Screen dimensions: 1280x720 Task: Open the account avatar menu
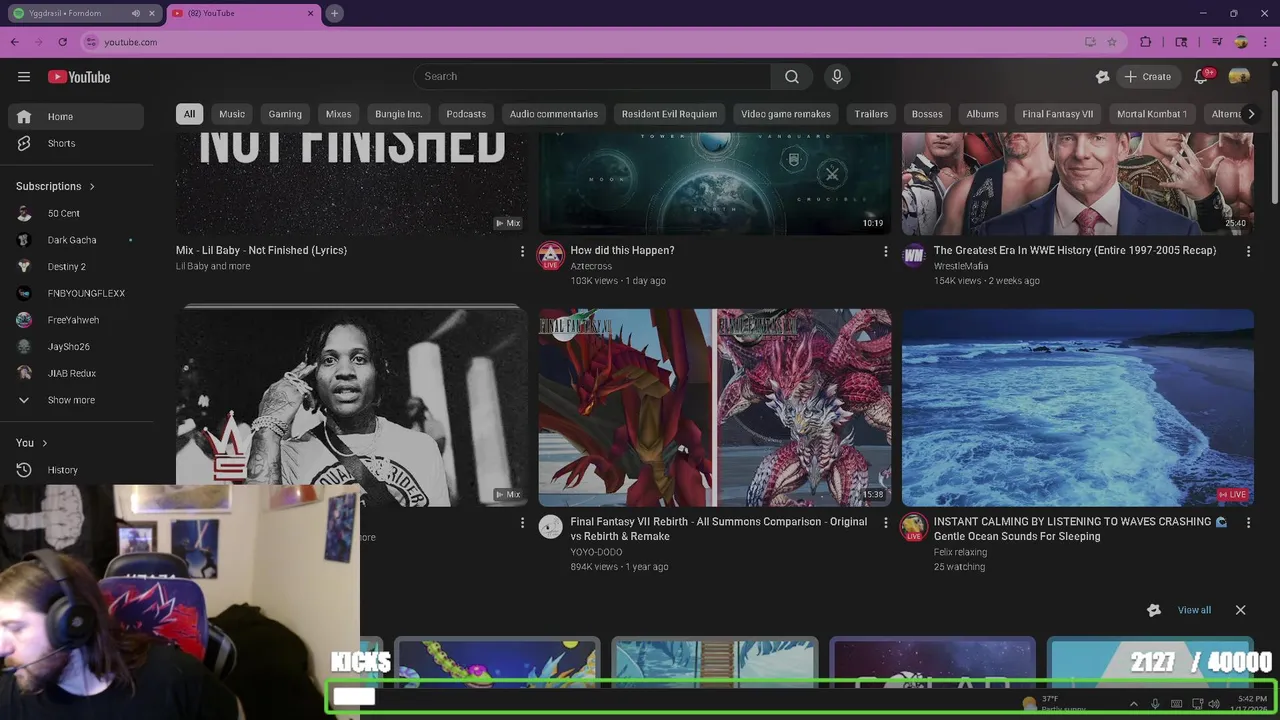1239,76
